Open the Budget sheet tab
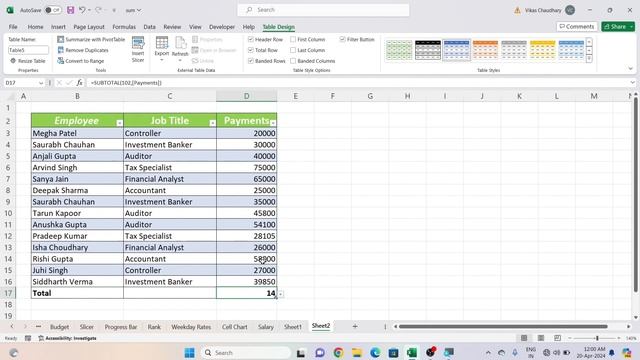The height and width of the screenshot is (360, 640). coord(60,327)
